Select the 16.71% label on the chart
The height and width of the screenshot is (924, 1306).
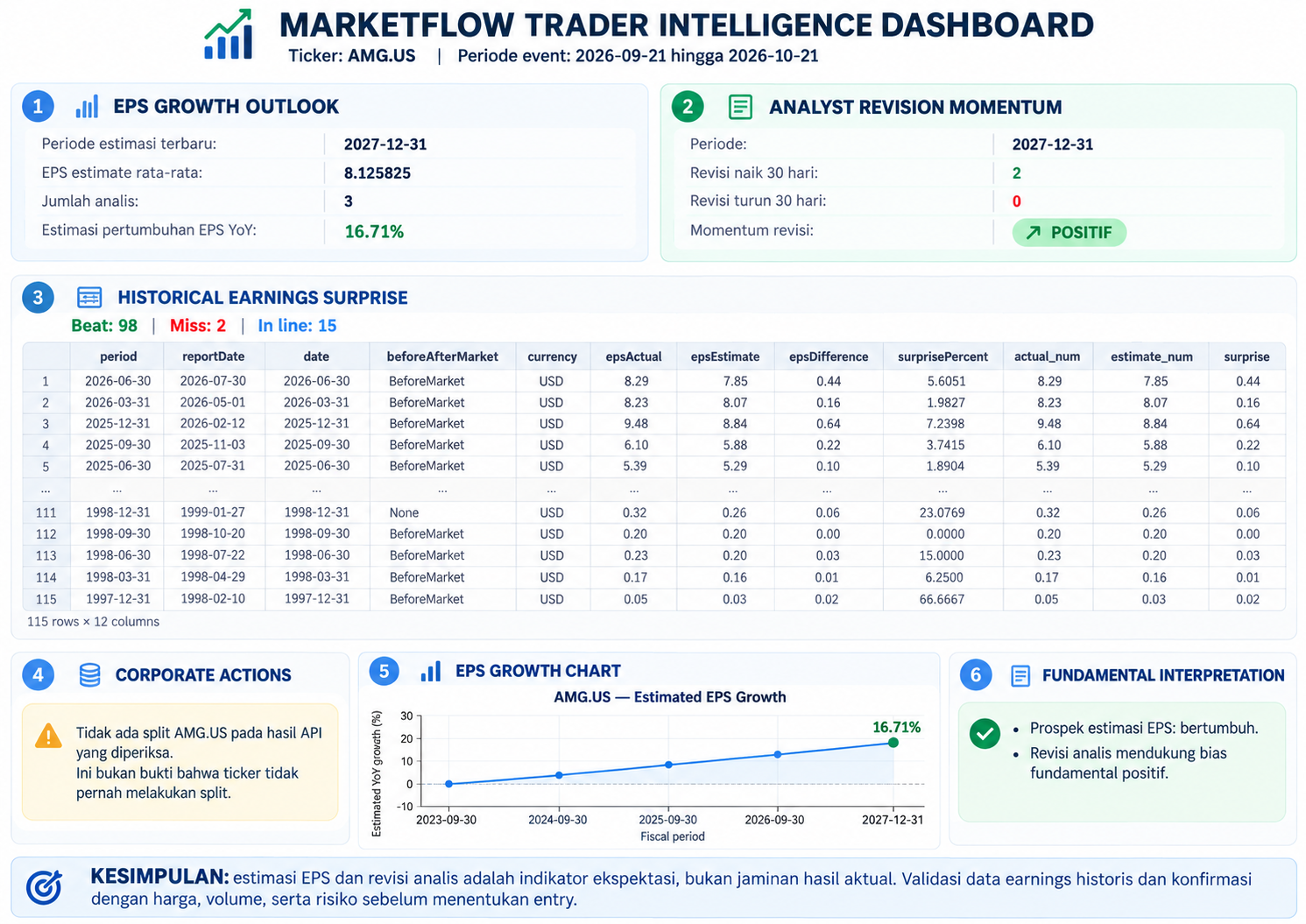[896, 727]
